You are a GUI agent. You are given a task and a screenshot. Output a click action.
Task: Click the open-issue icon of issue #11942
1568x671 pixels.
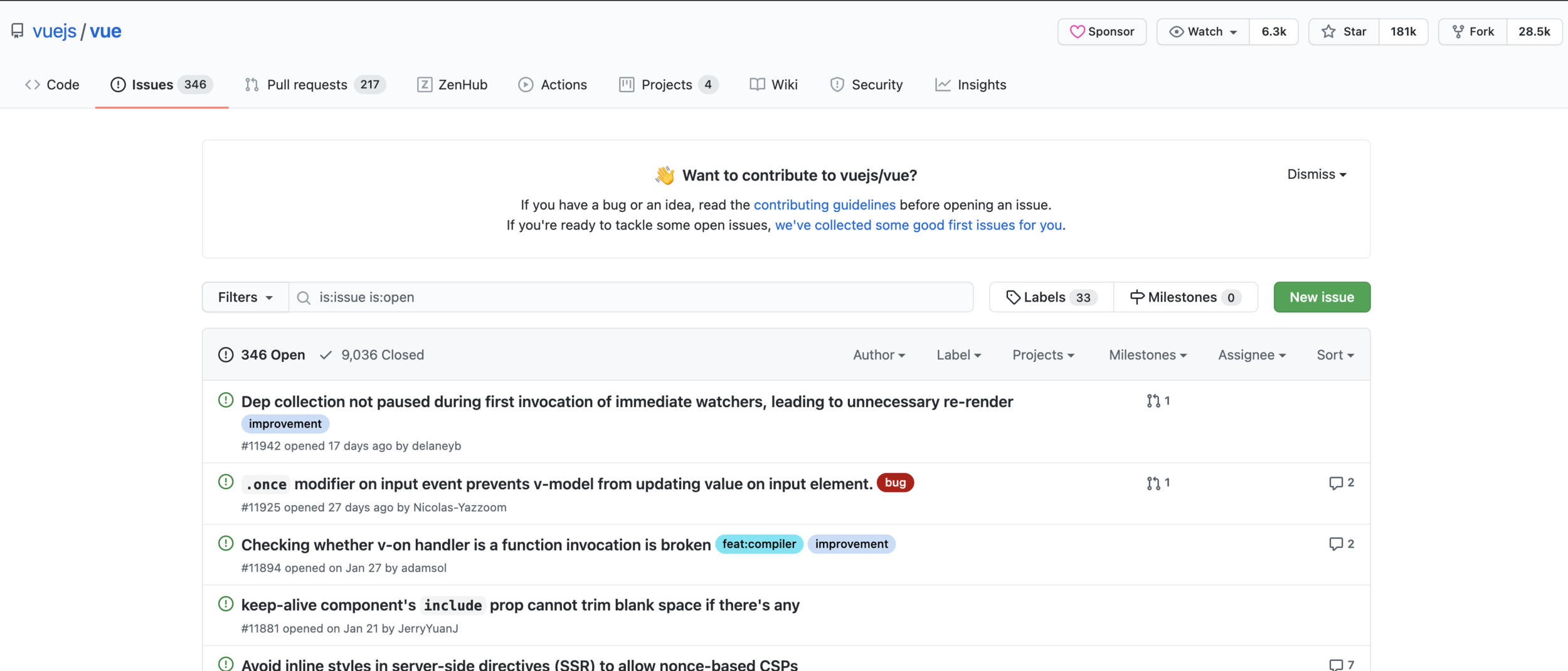click(226, 400)
